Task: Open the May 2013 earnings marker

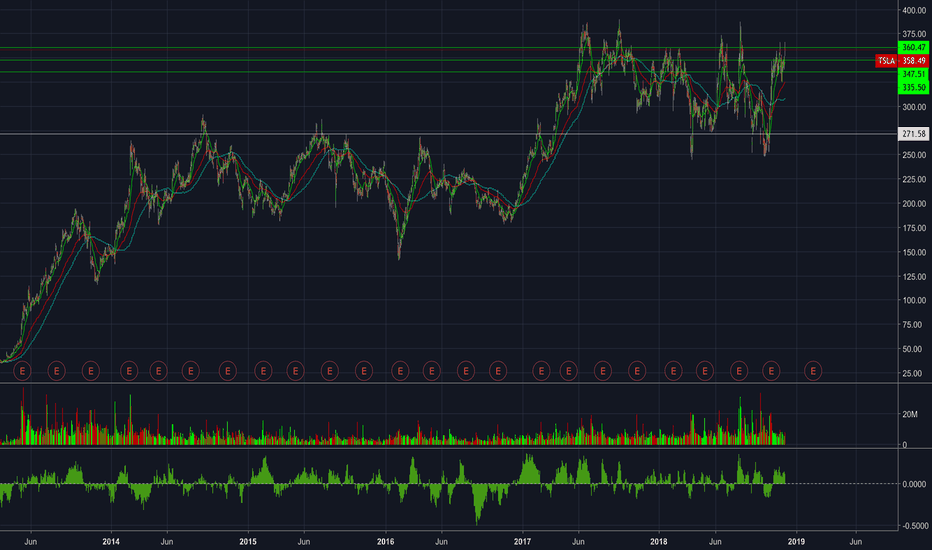Action: (22, 372)
